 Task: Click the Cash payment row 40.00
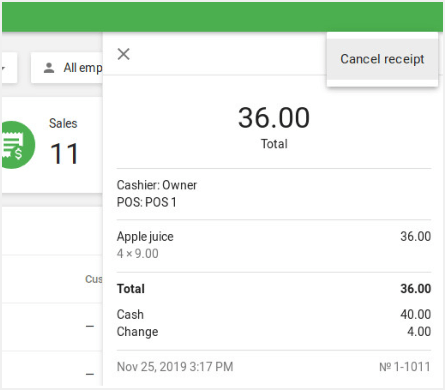click(416, 314)
